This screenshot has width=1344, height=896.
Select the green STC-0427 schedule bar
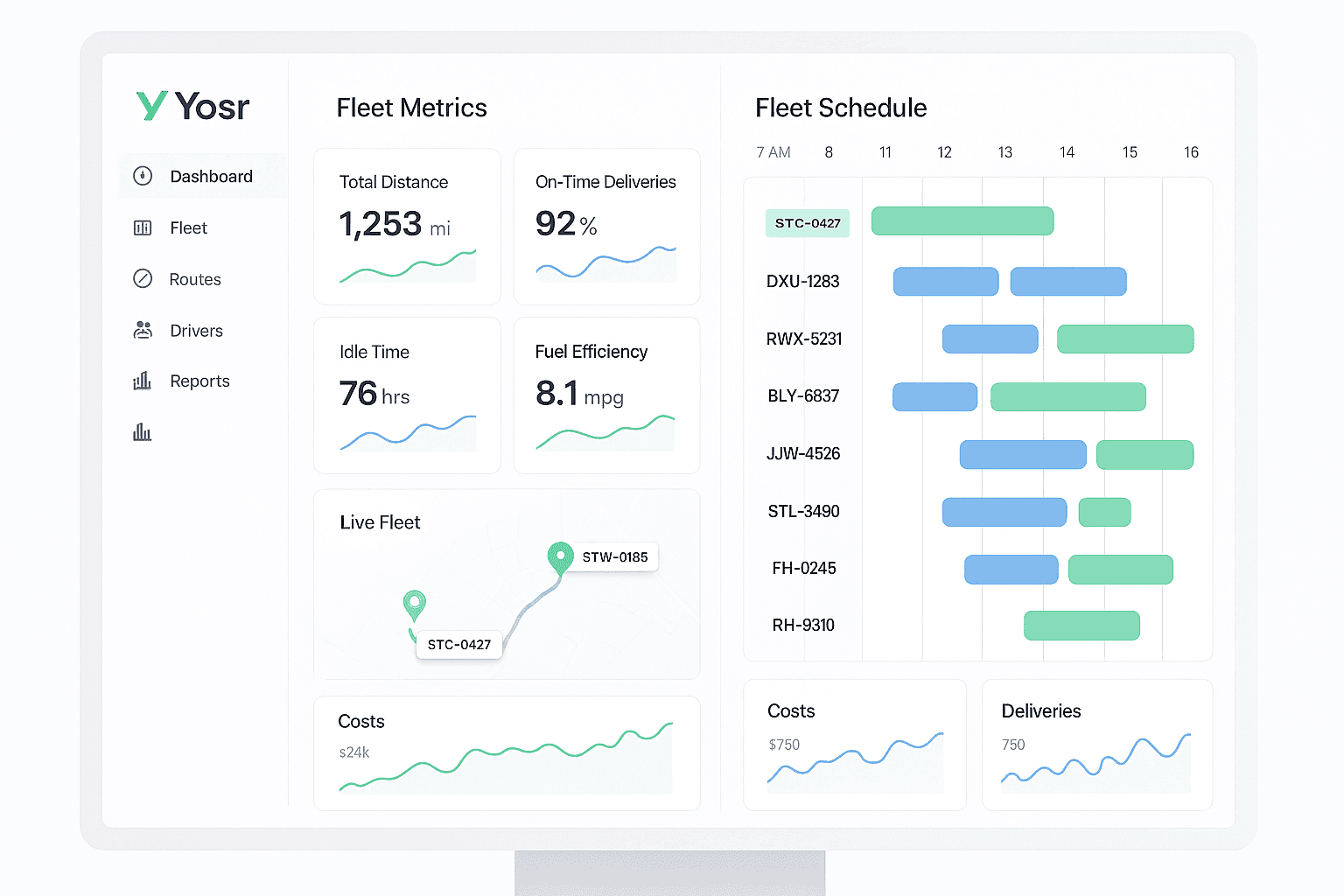click(x=962, y=221)
